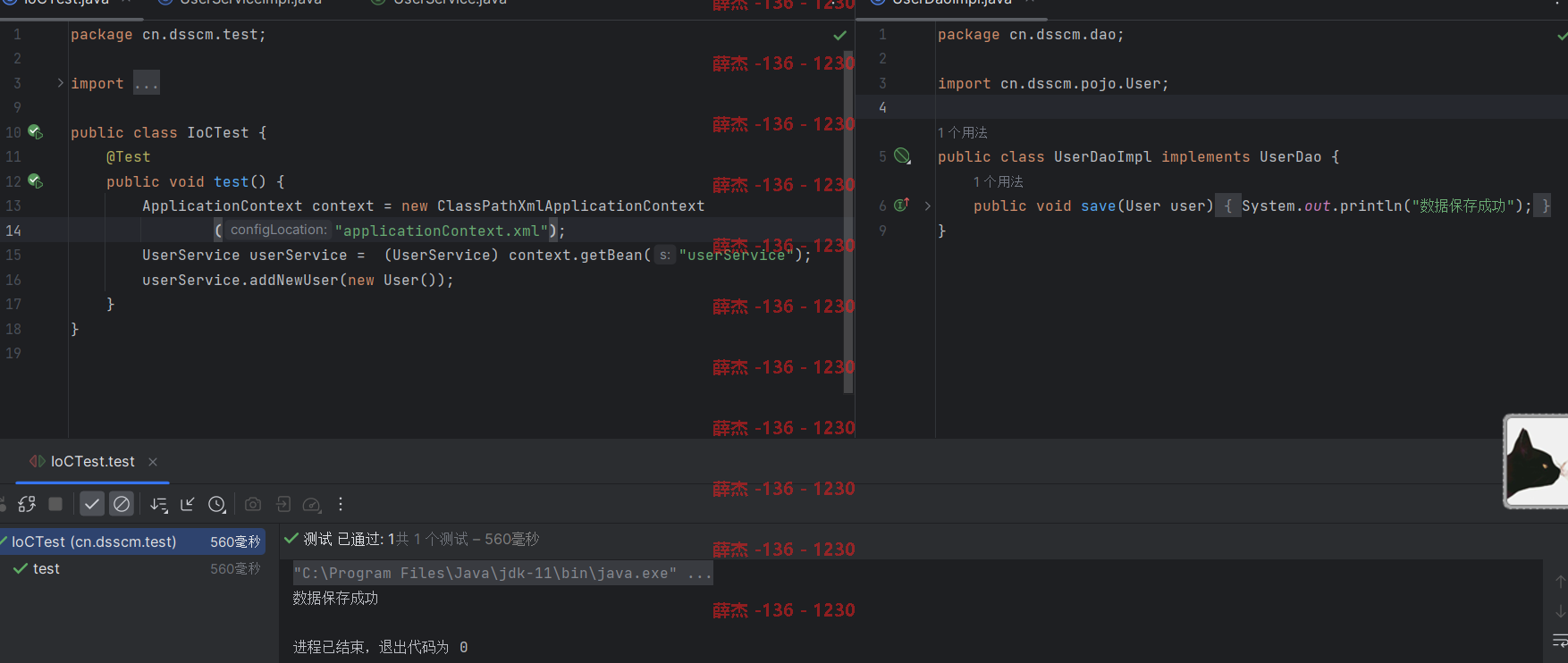Image resolution: width=1568 pixels, height=663 pixels.
Task: Click UserDao interface name after implements
Action: pyautogui.click(x=1290, y=156)
